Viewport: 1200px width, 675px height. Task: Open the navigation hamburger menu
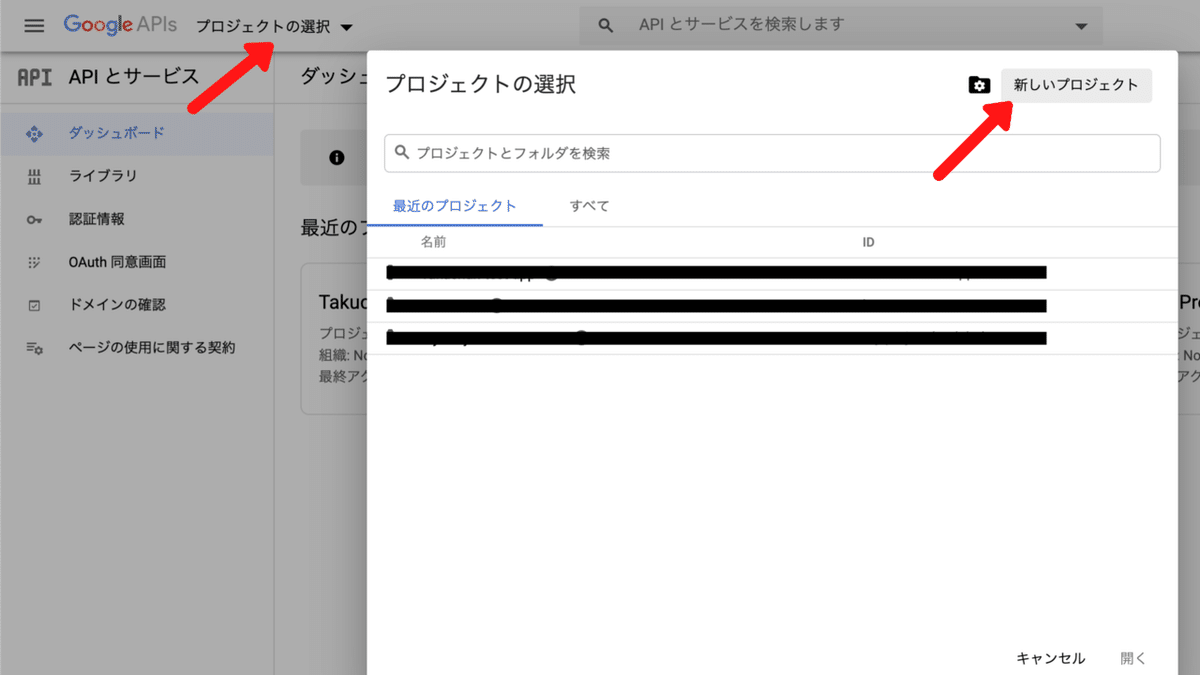pyautogui.click(x=33, y=25)
